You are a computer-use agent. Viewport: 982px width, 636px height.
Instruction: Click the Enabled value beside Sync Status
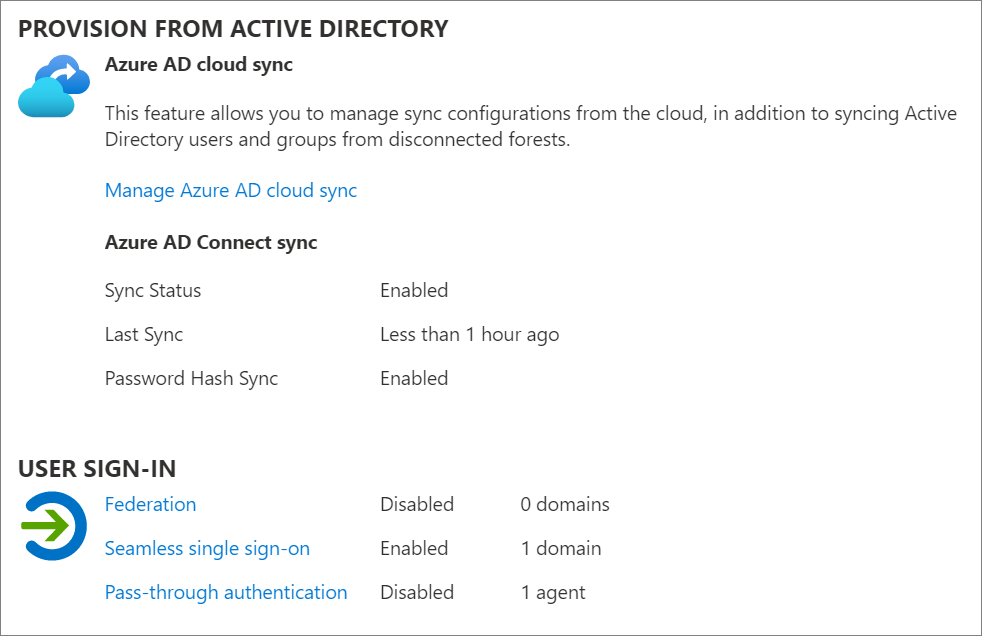414,290
